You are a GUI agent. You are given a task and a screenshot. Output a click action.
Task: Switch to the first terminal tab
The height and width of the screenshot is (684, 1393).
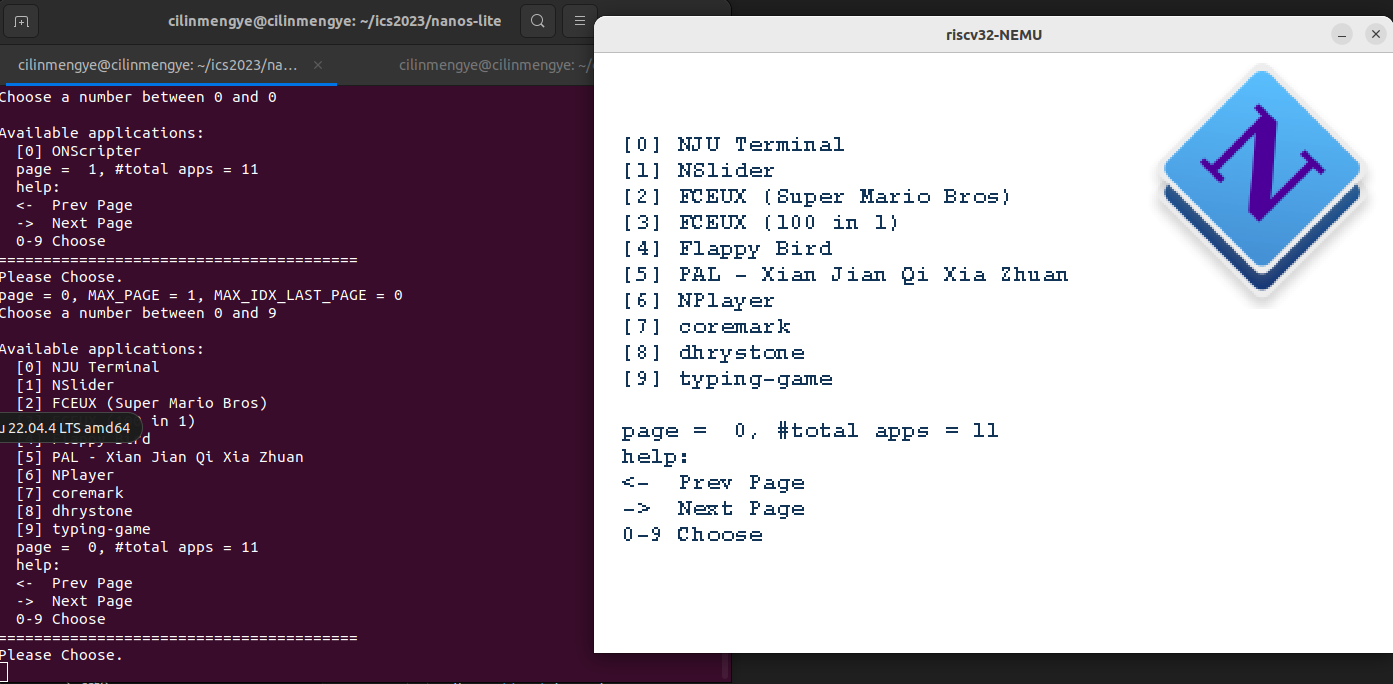pos(168,65)
